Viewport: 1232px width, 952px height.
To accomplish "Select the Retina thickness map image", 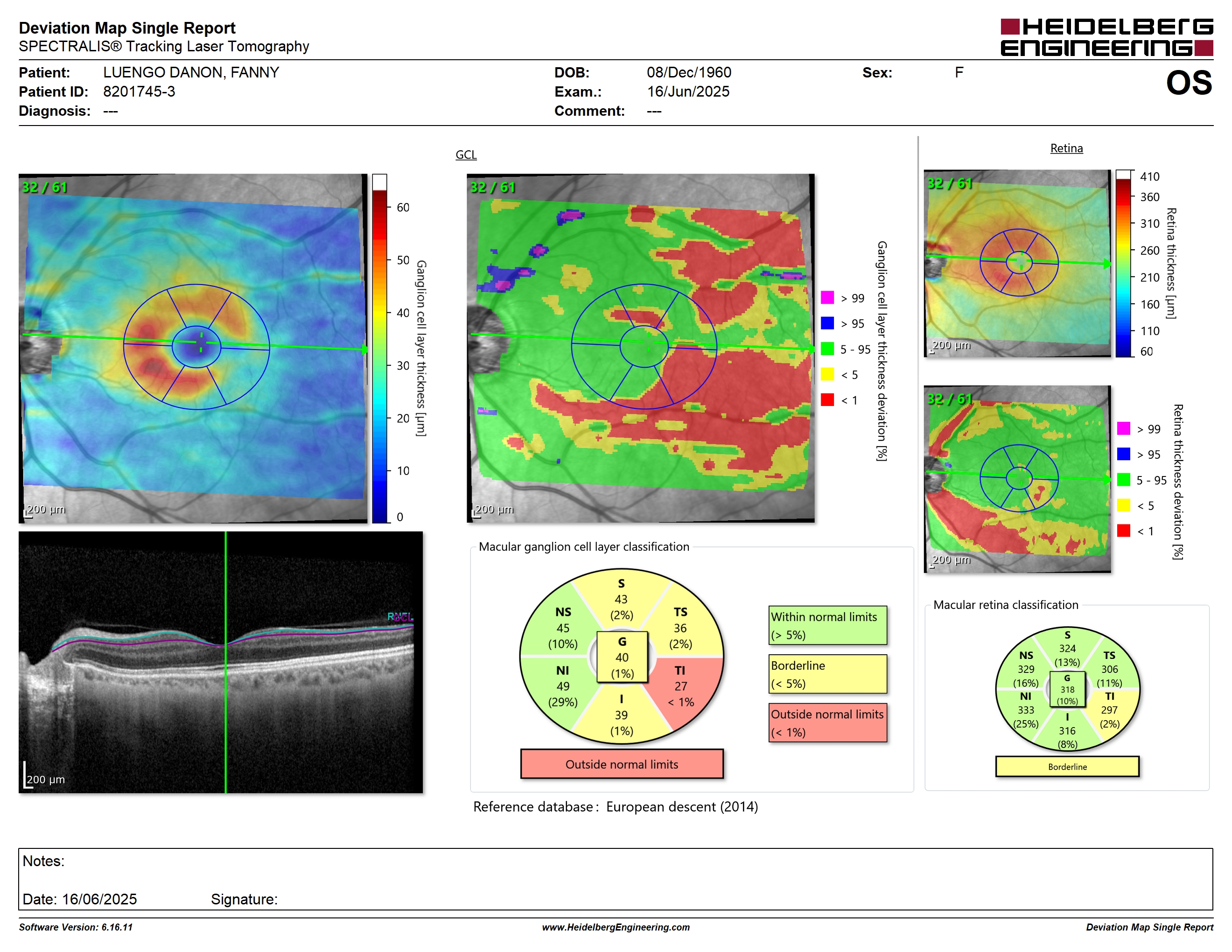I will tap(1017, 263).
